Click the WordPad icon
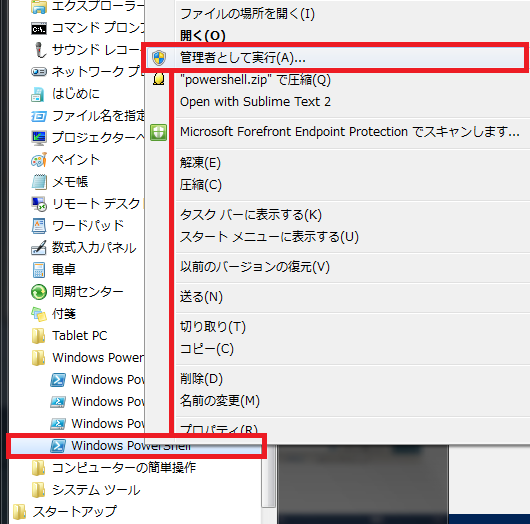 pos(39,226)
